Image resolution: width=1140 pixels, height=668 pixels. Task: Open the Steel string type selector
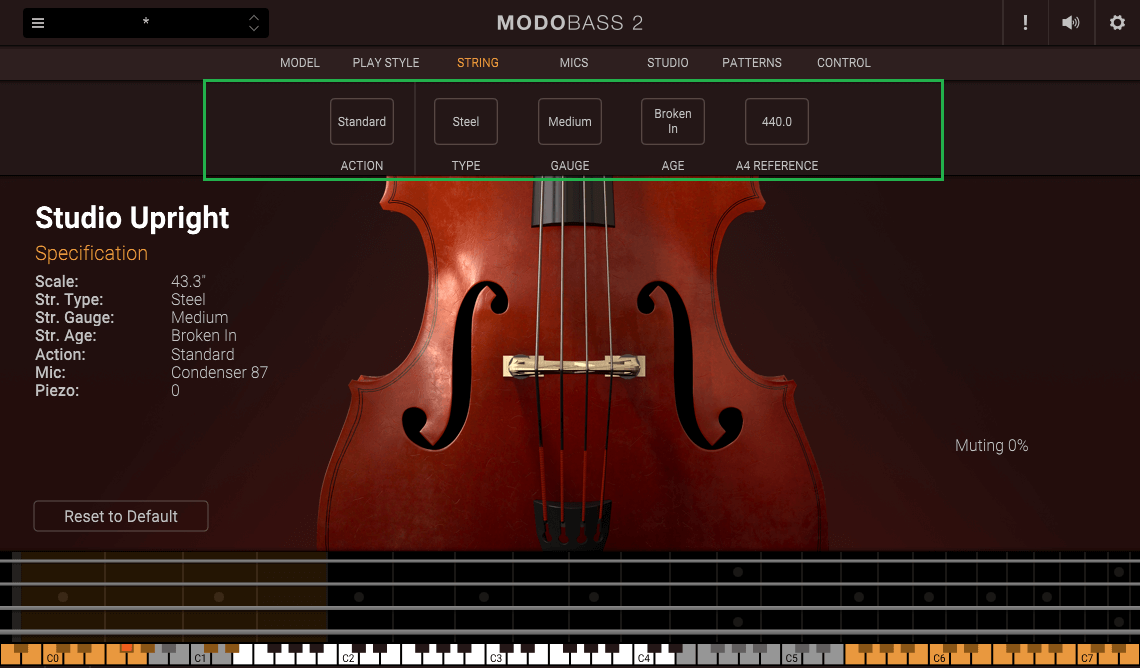[x=465, y=121]
